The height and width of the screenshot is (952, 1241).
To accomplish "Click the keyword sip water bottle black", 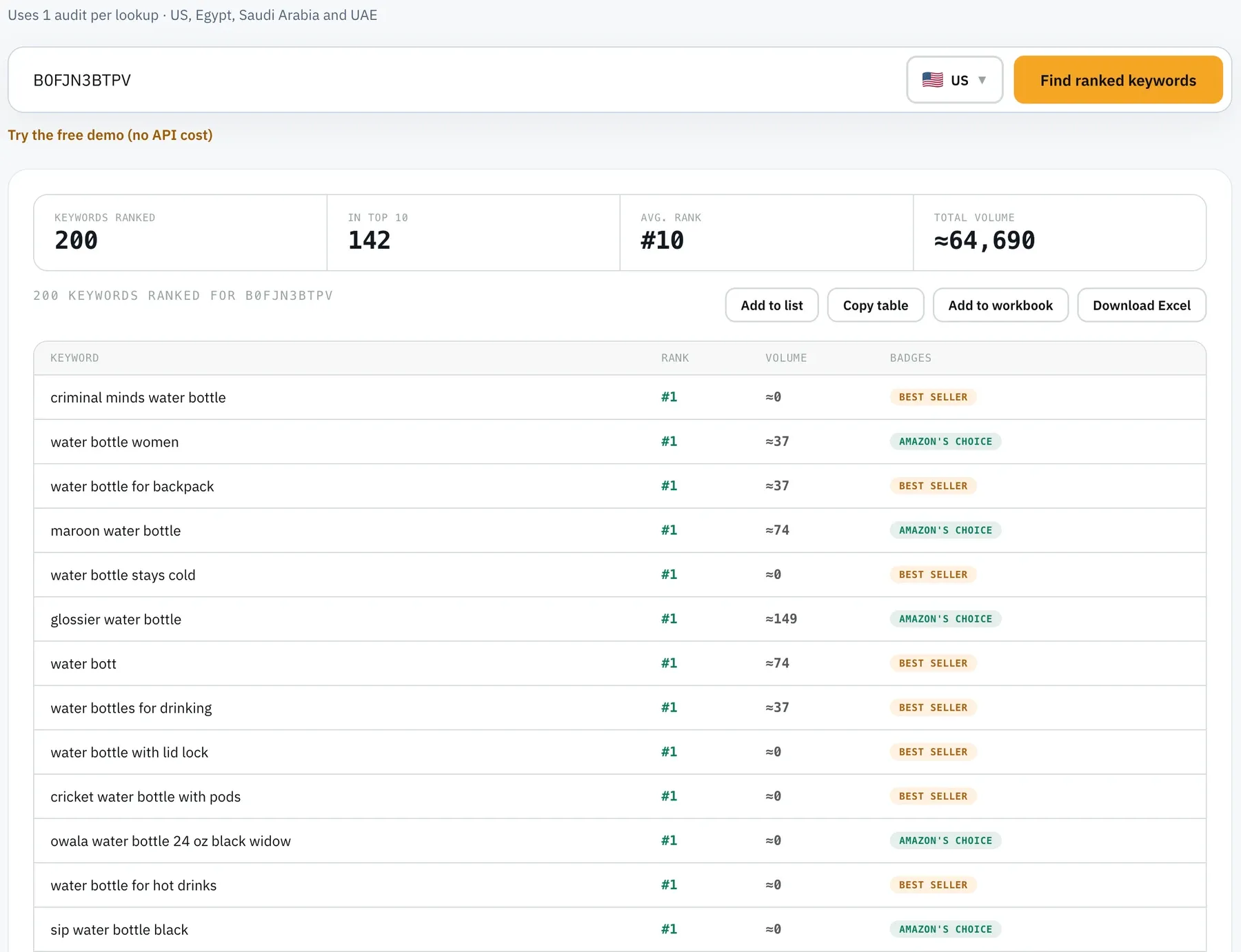I will 119,930.
